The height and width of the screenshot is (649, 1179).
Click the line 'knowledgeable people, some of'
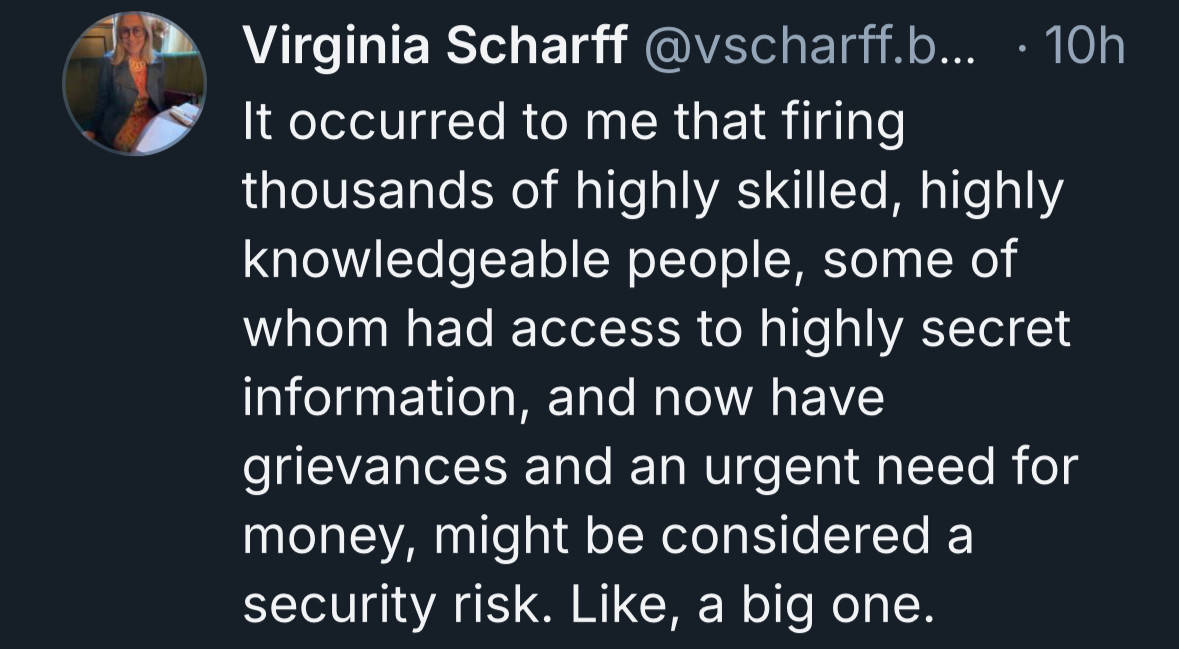pyautogui.click(x=630, y=261)
